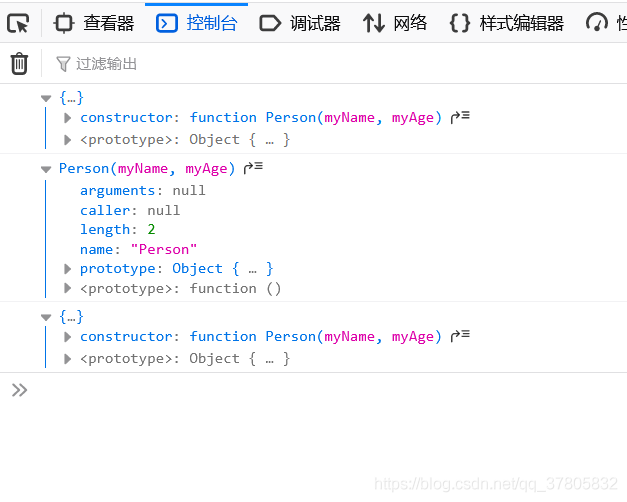Switch to the 控制台 console tab
The image size is (627, 502).
(x=196, y=23)
